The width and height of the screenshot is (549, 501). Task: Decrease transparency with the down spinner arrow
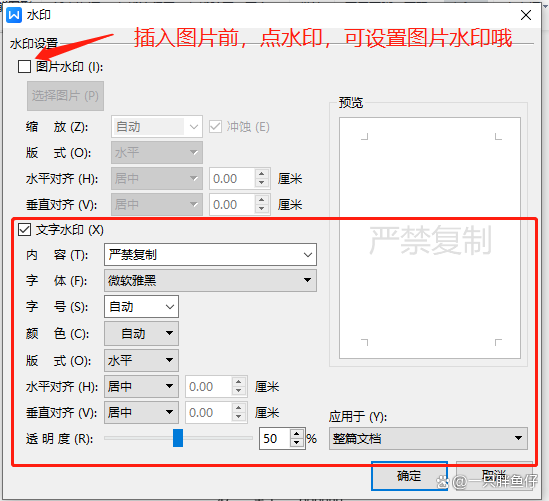[297, 443]
